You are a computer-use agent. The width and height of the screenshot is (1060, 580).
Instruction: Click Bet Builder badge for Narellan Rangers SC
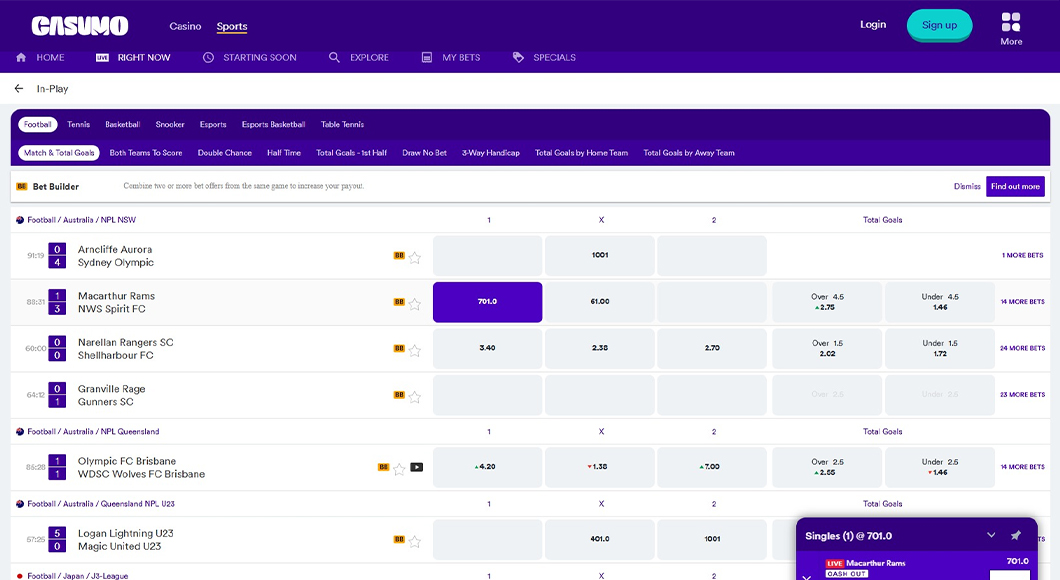pyautogui.click(x=399, y=348)
